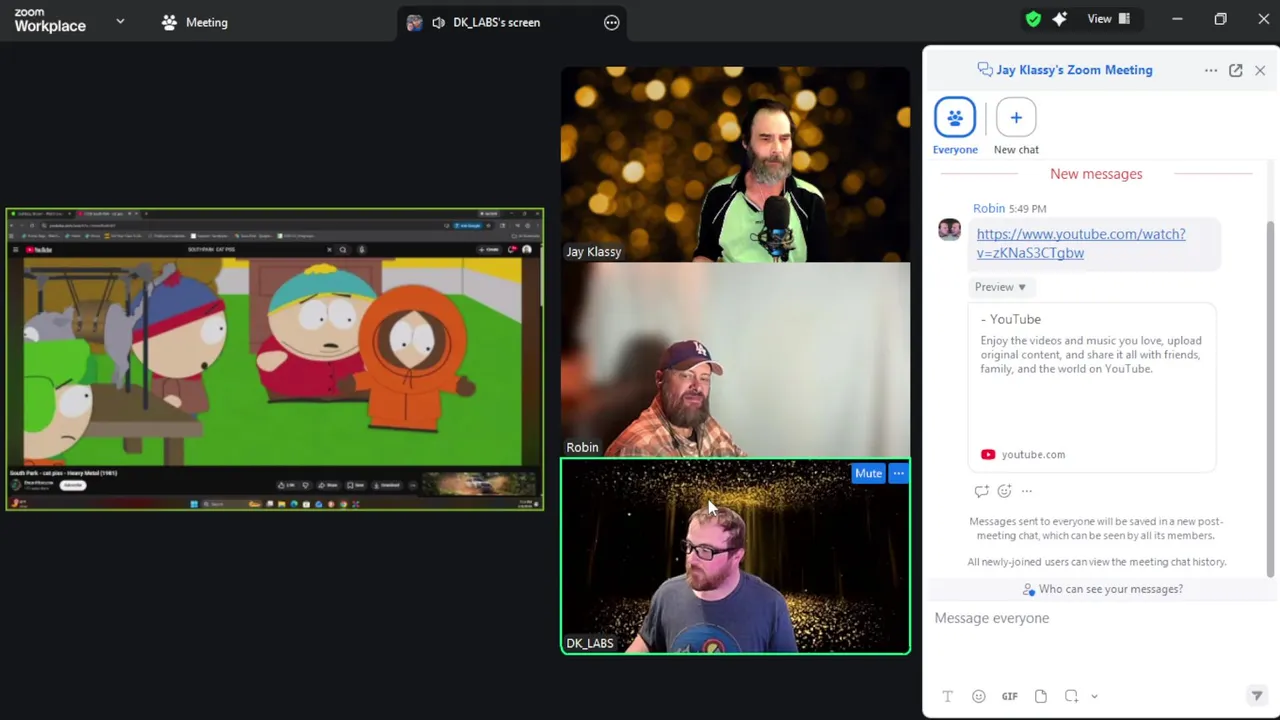
Task: Add an emoji reaction to Robin's message
Action: 1004,491
